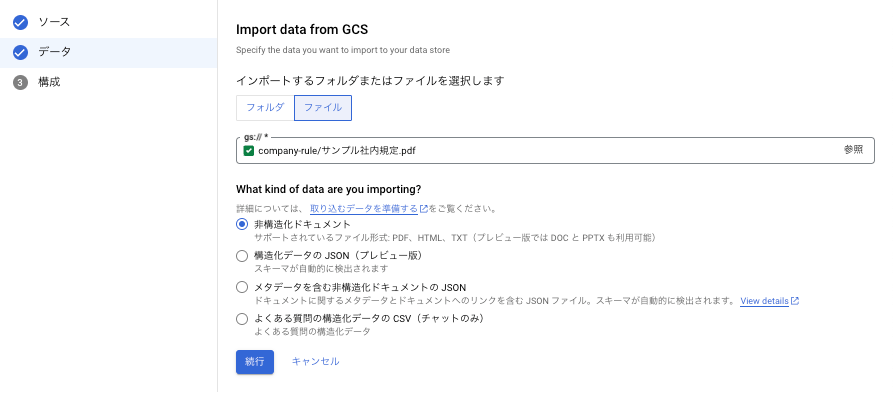This screenshot has height=398, width=893.
Task: Click external link icon beside View details
Action: [x=795, y=301]
